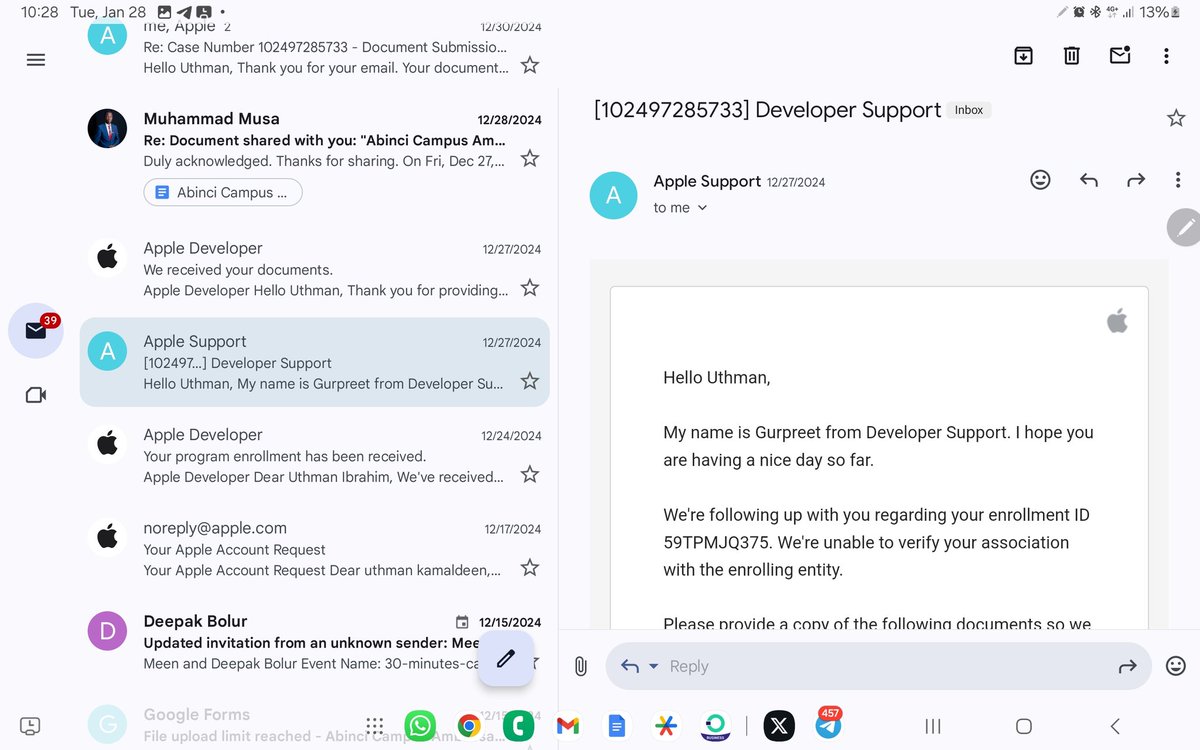Screen dimensions: 1200x750
Task: Tap the home navigation button
Action: point(1023,726)
